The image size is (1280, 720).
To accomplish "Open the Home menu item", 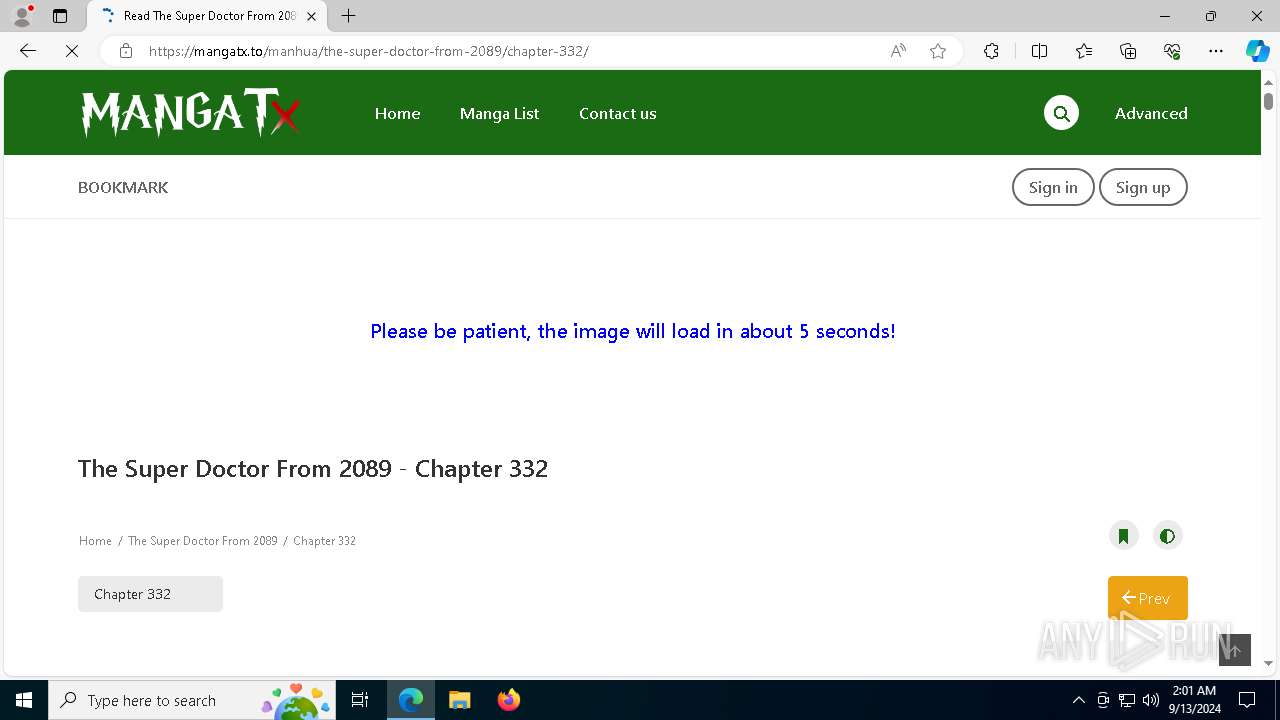I will [x=397, y=113].
